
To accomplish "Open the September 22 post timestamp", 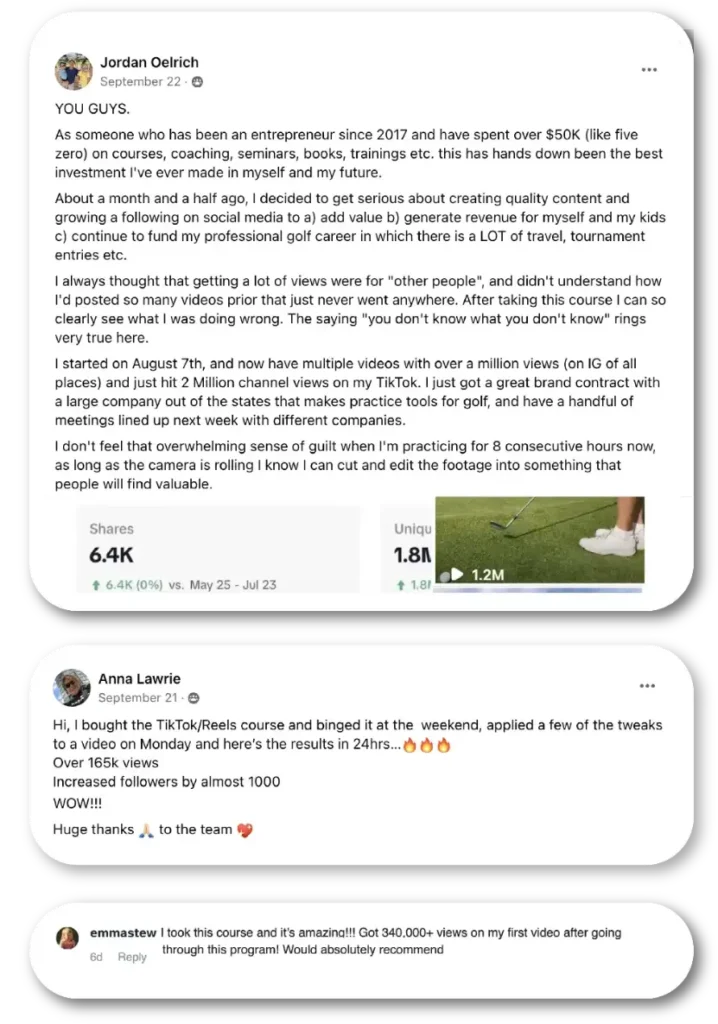I will (139, 82).
